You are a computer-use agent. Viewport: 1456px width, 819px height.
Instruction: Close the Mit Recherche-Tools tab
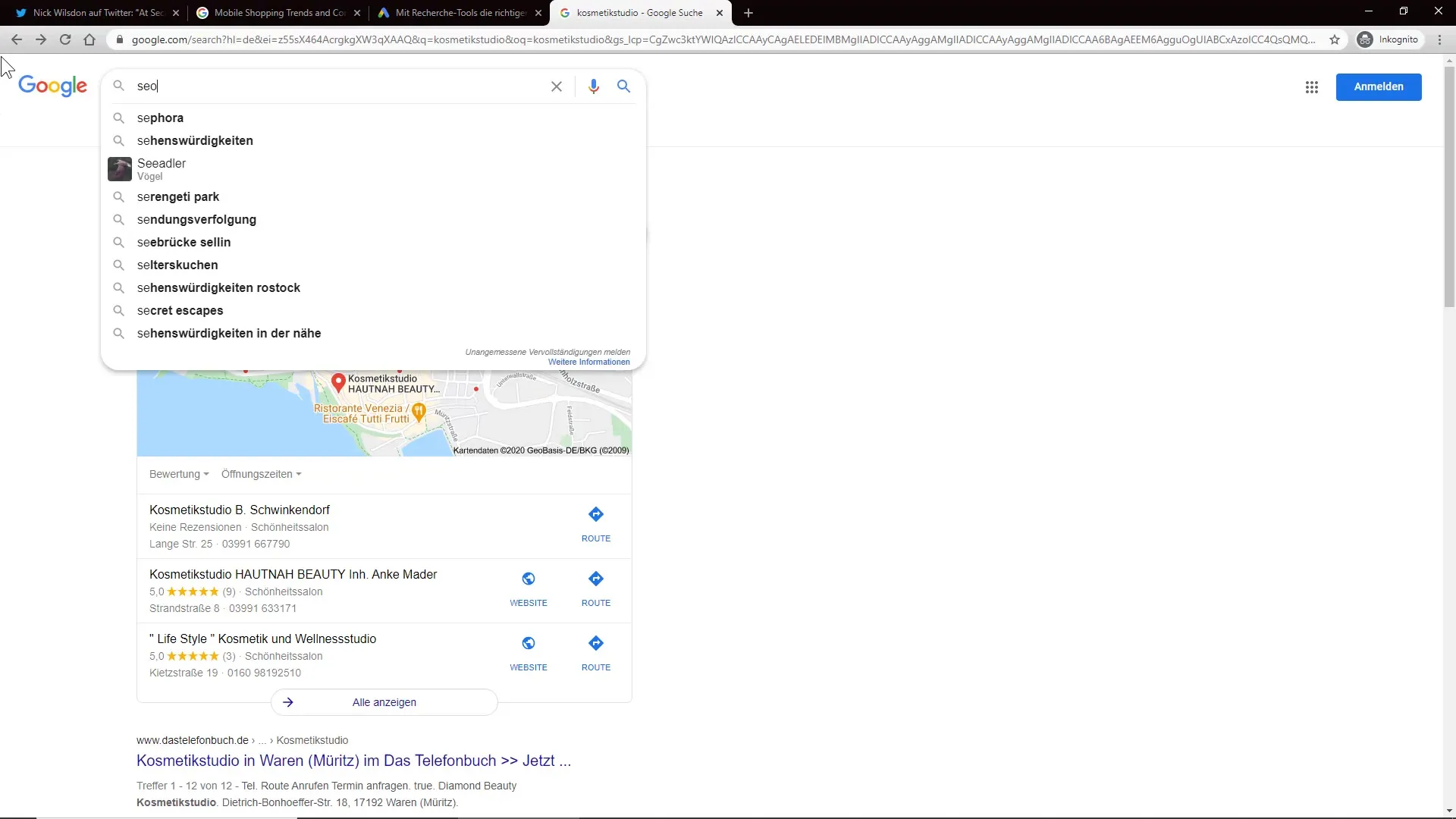tap(538, 13)
